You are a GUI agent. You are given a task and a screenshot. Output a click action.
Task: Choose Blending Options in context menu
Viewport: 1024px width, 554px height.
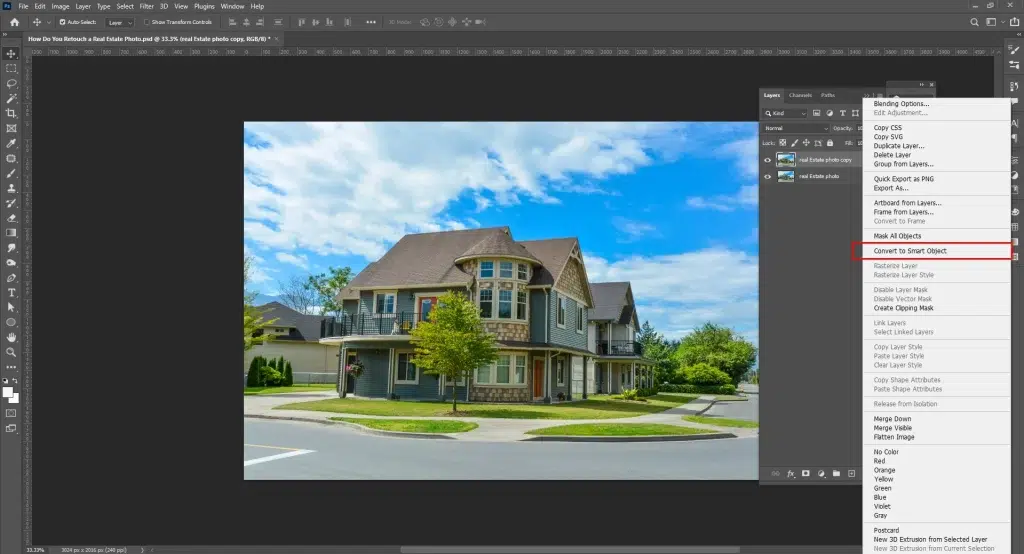click(901, 104)
